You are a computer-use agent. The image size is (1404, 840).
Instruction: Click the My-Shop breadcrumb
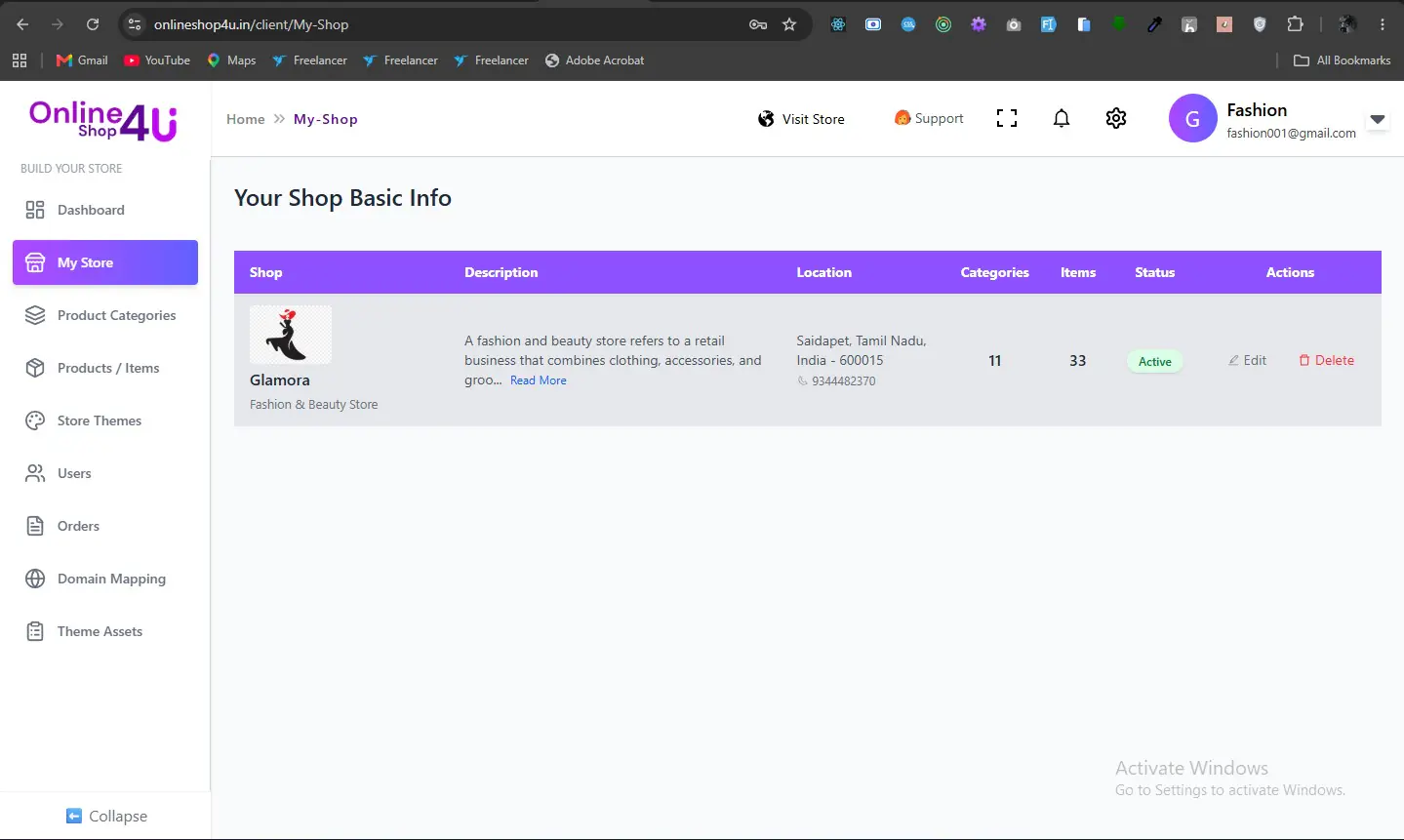coord(326,119)
